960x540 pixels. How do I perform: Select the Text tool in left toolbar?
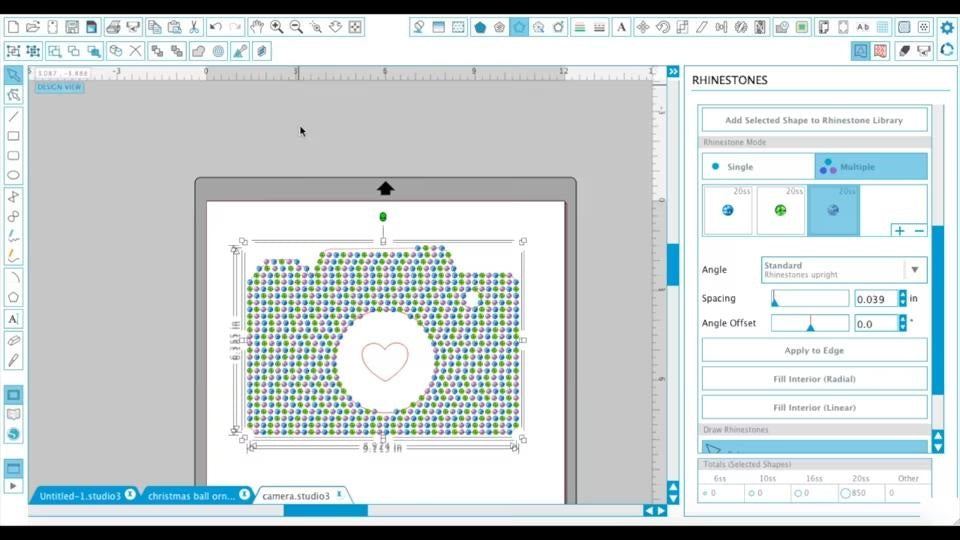13,319
